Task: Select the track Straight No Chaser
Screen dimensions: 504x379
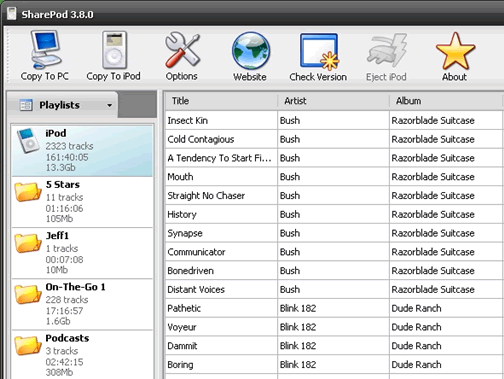Action: 206,196
